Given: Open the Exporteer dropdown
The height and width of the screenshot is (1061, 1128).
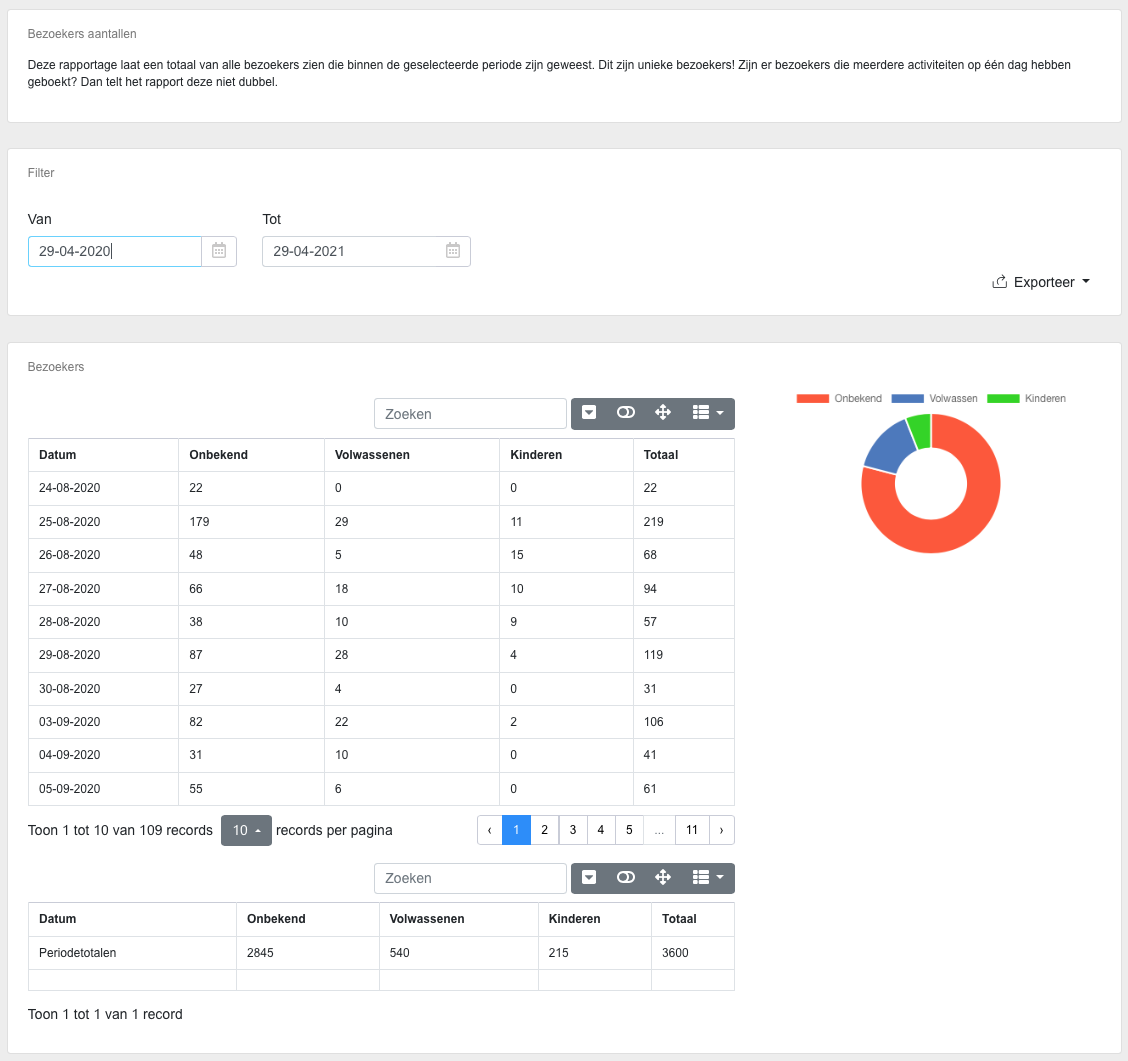Looking at the screenshot, I should pos(1041,282).
